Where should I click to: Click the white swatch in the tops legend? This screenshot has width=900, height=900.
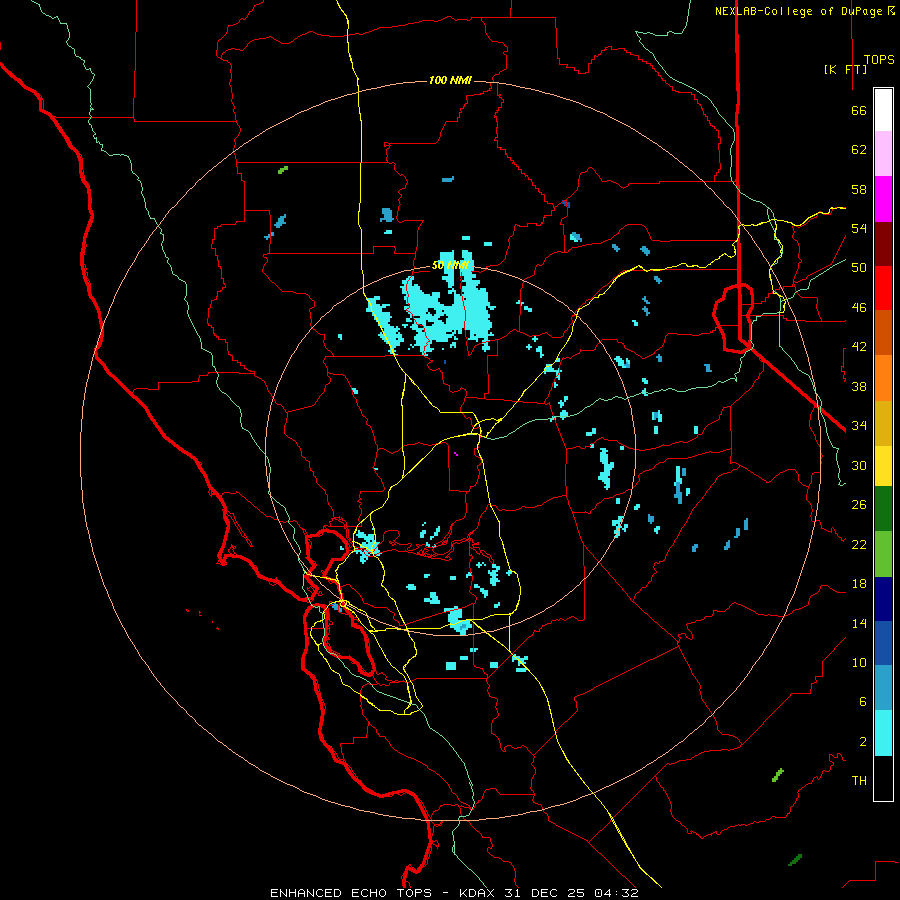pos(883,110)
